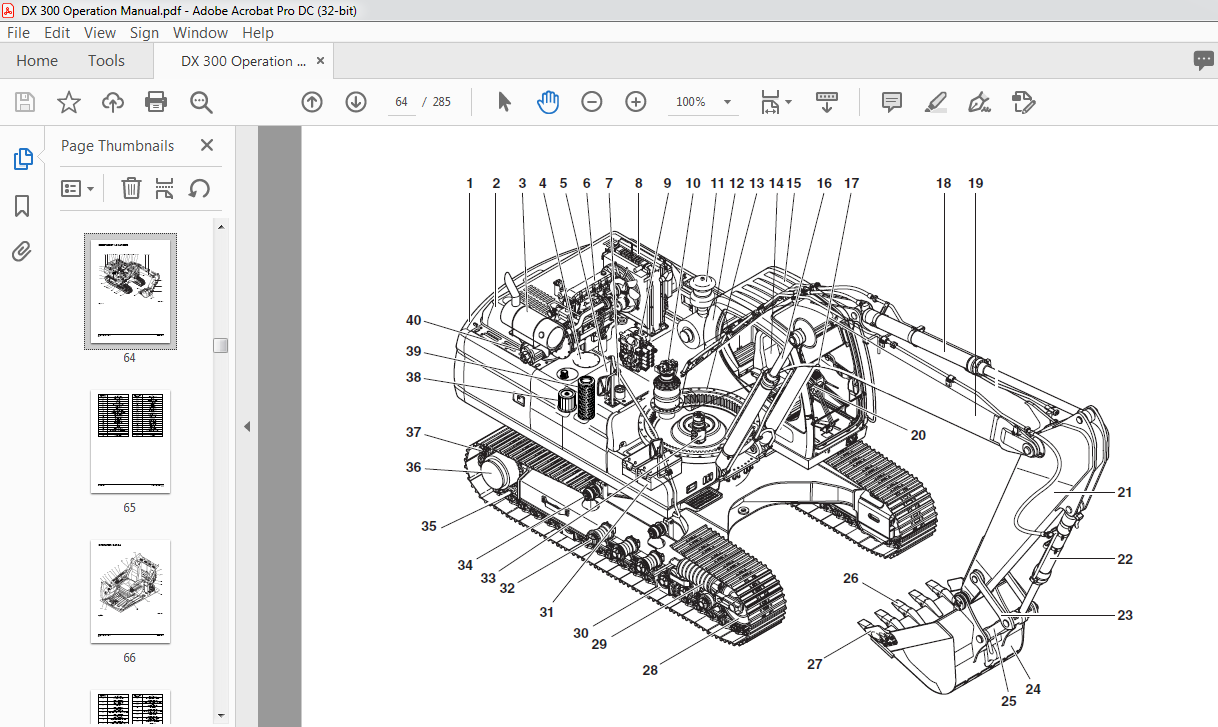This screenshot has height=727, width=1218.
Task: Open the File menu
Action: click(x=18, y=33)
